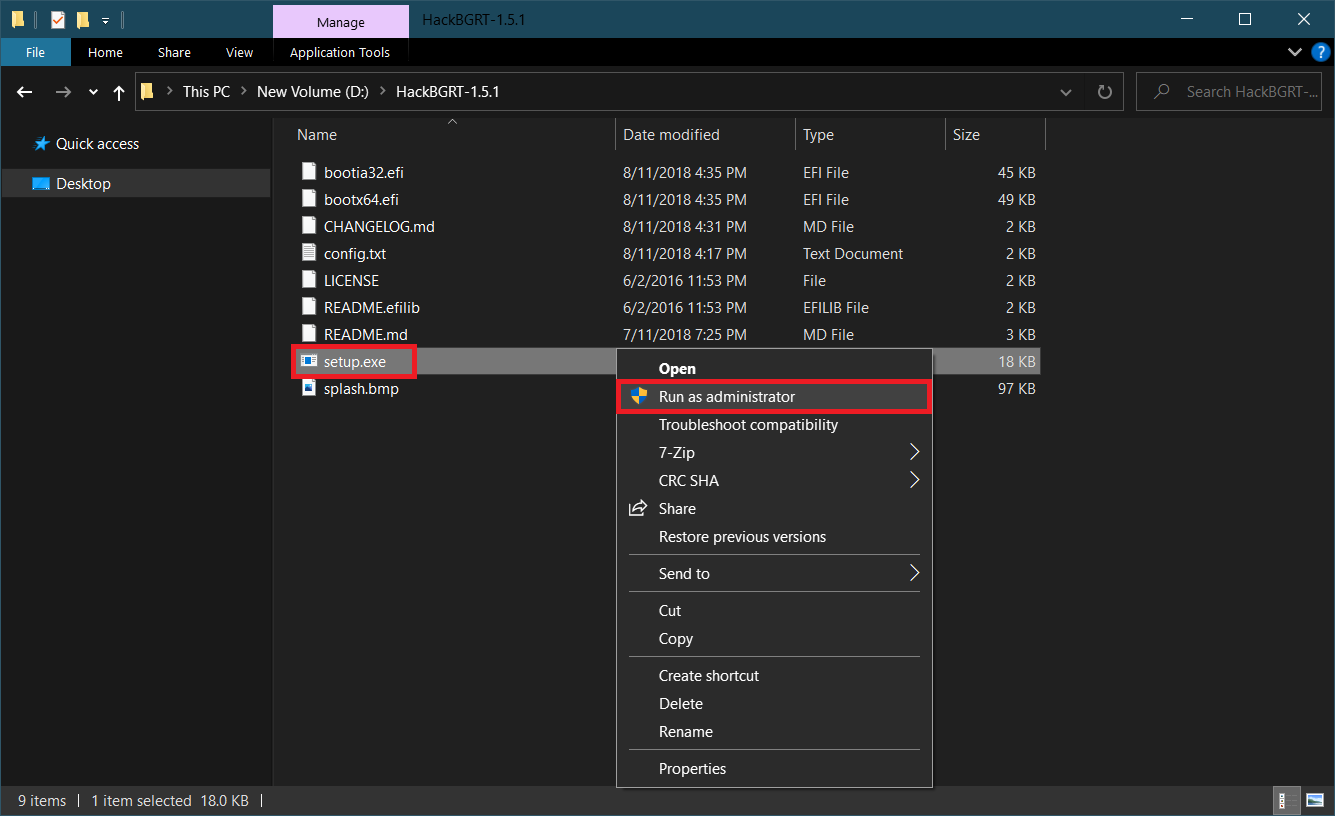1335x816 pixels.
Task: Choose Delete in context menu
Action: point(775,704)
